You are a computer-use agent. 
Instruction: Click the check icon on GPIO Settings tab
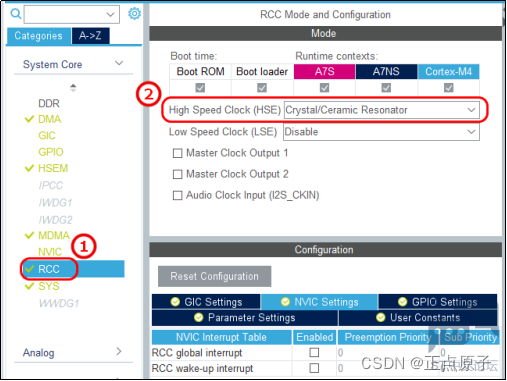pyautogui.click(x=402, y=302)
